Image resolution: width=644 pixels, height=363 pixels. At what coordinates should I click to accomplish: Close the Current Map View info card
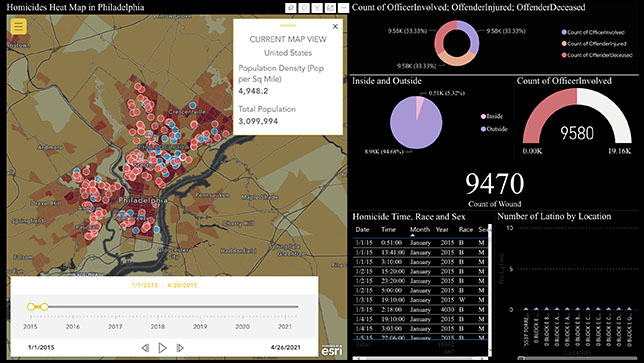(x=335, y=26)
